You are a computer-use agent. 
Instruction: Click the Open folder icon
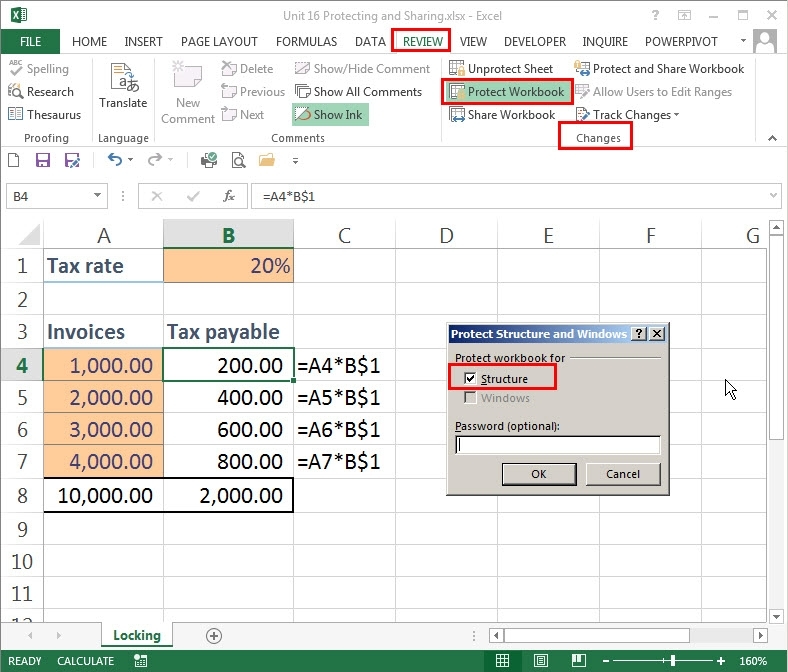[x=267, y=160]
